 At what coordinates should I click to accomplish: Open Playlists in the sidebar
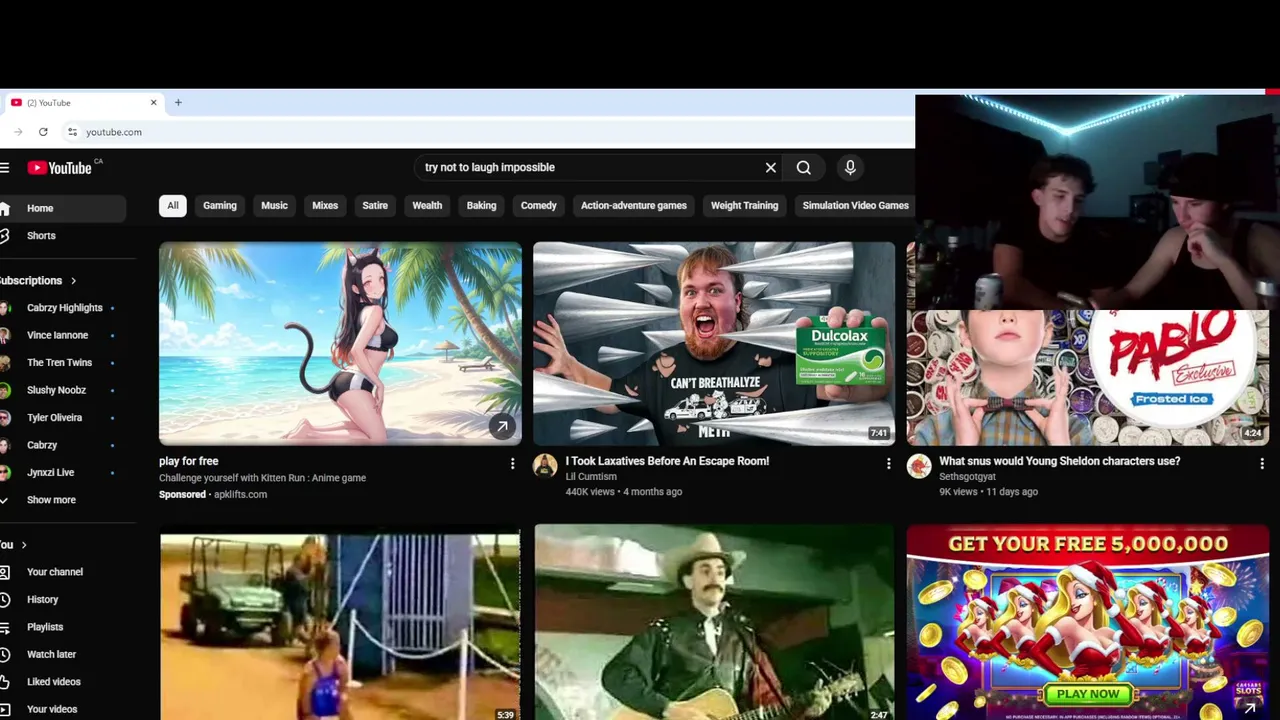pyautogui.click(x=45, y=627)
